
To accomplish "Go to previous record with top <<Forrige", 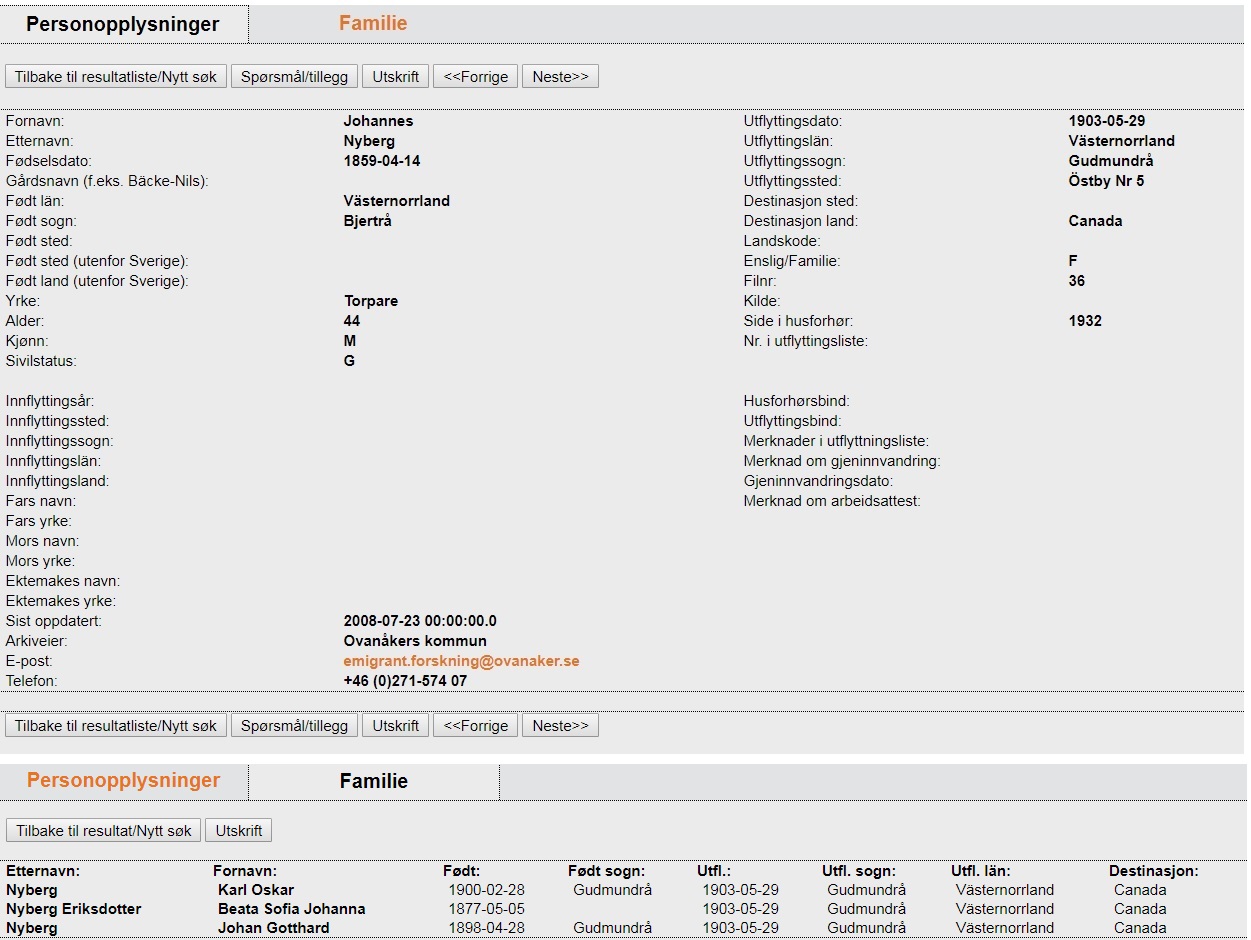I will click(x=475, y=76).
